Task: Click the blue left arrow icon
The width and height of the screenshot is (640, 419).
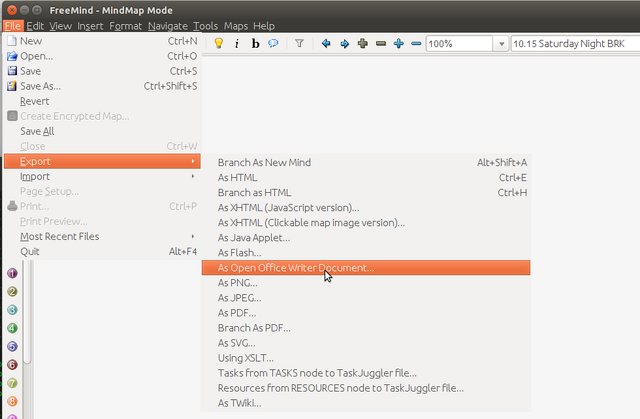Action: click(x=326, y=44)
